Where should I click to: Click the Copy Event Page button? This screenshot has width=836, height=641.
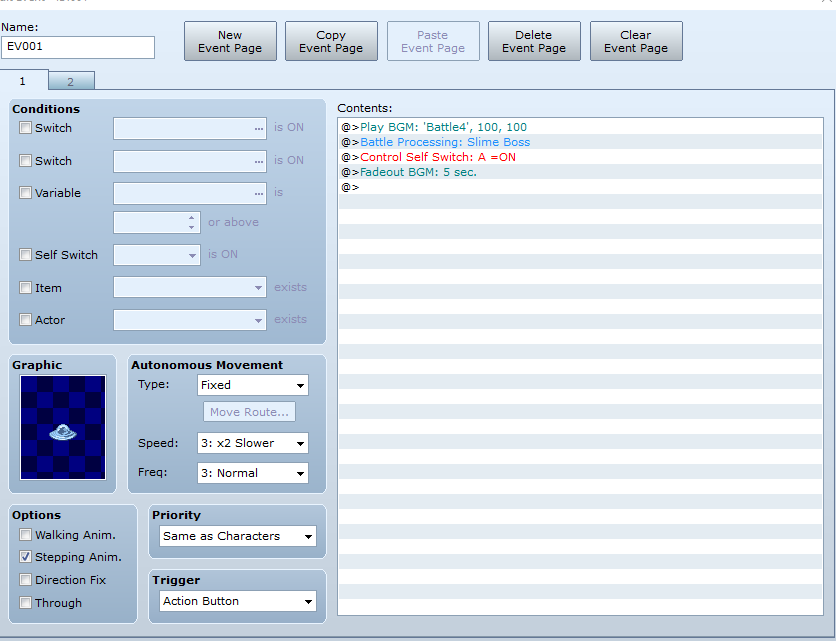tap(331, 41)
